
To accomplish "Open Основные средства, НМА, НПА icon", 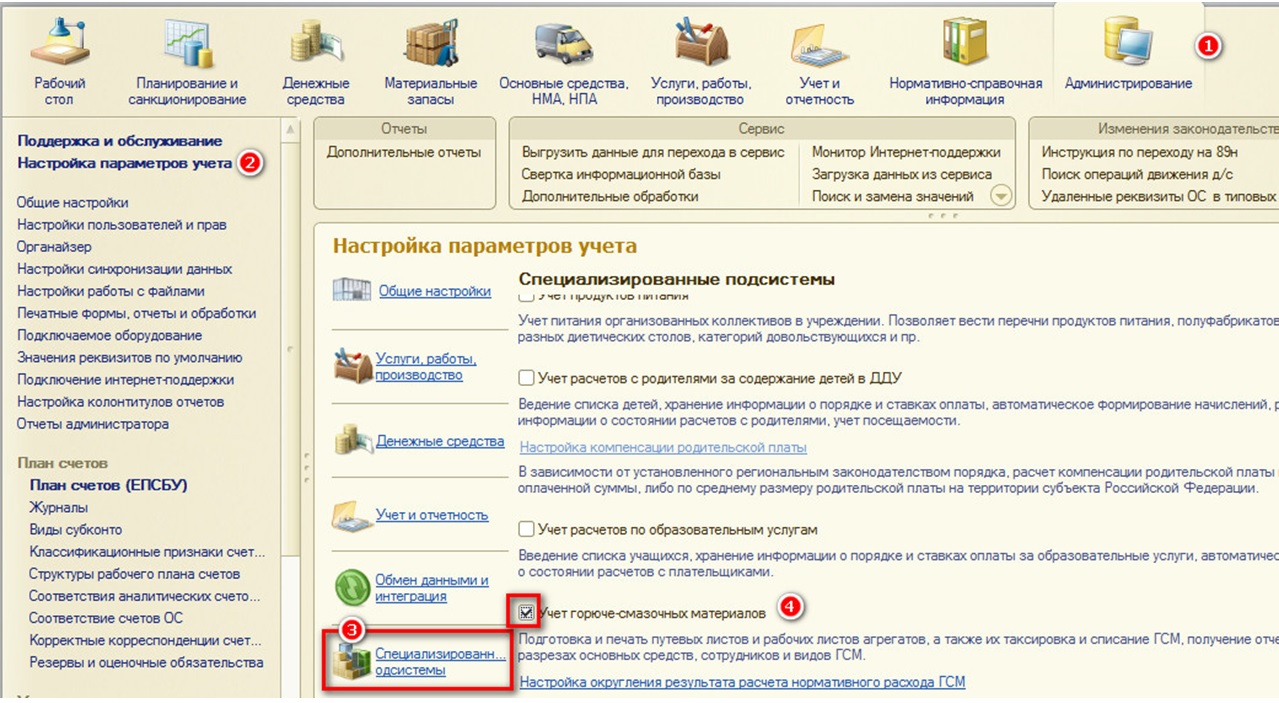I will [564, 42].
